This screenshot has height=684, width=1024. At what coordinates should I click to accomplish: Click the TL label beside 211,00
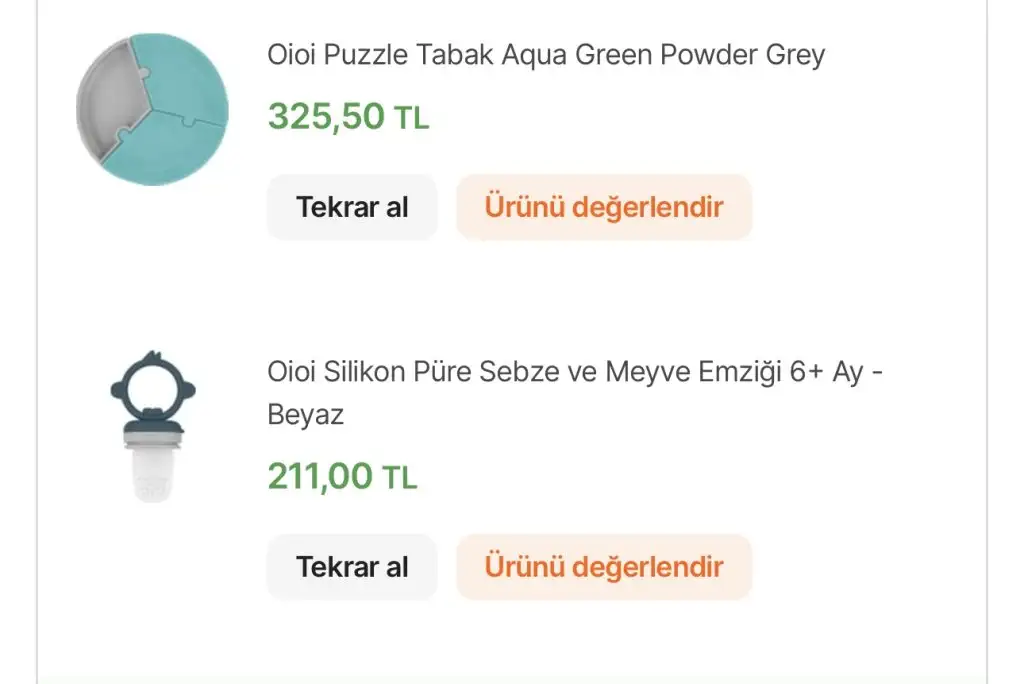(x=400, y=478)
